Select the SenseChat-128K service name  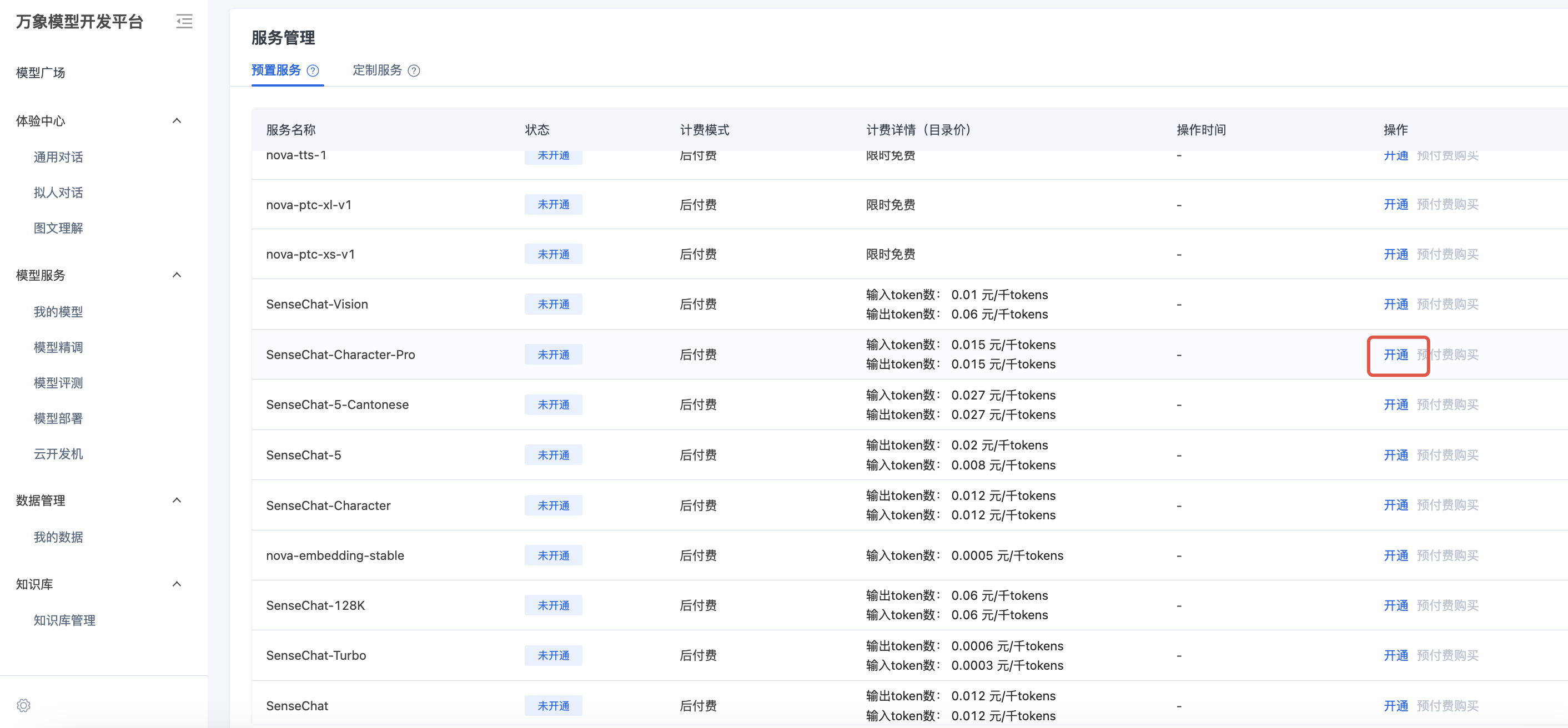tap(315, 605)
